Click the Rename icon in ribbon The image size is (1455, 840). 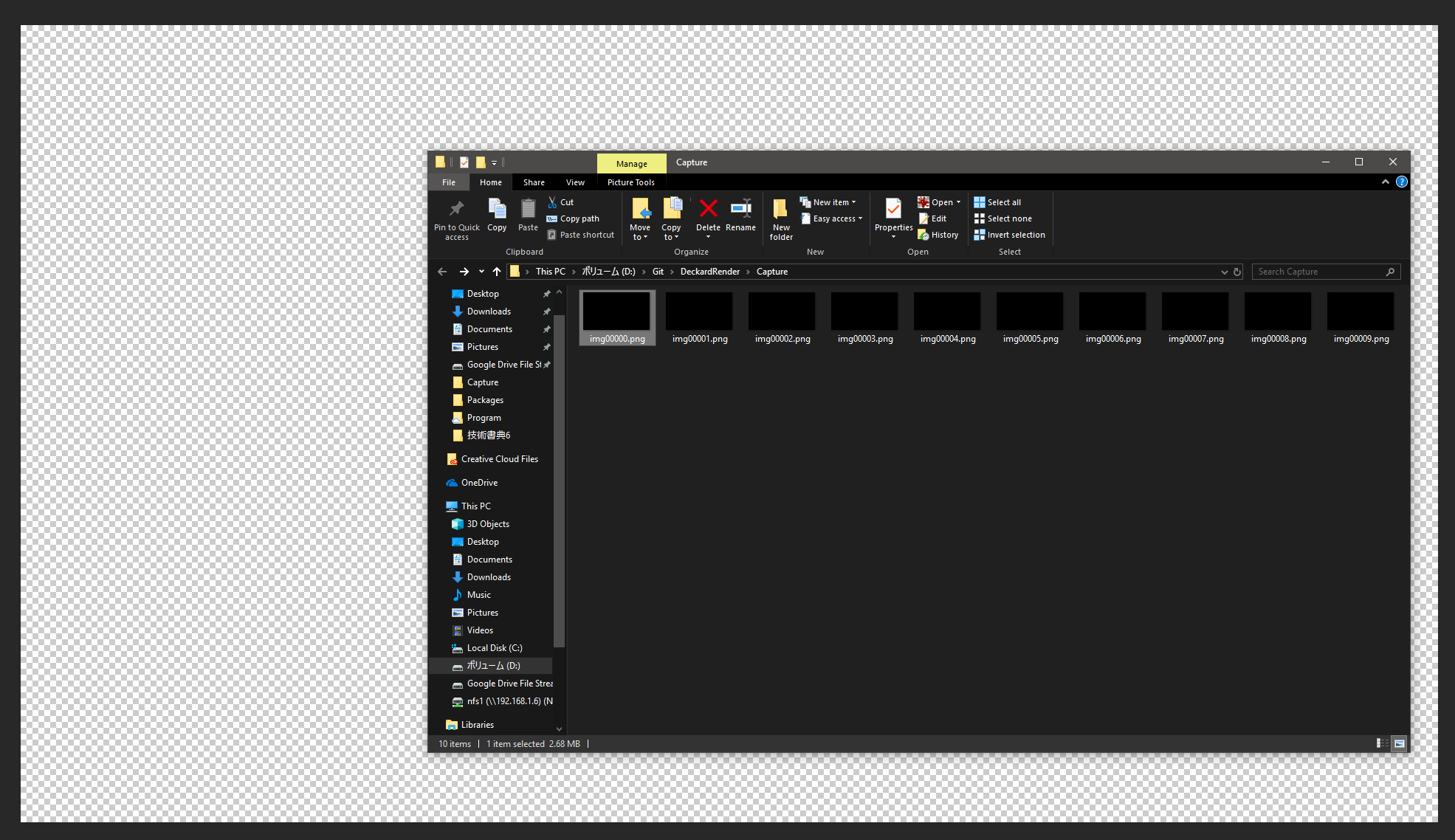pyautogui.click(x=740, y=209)
